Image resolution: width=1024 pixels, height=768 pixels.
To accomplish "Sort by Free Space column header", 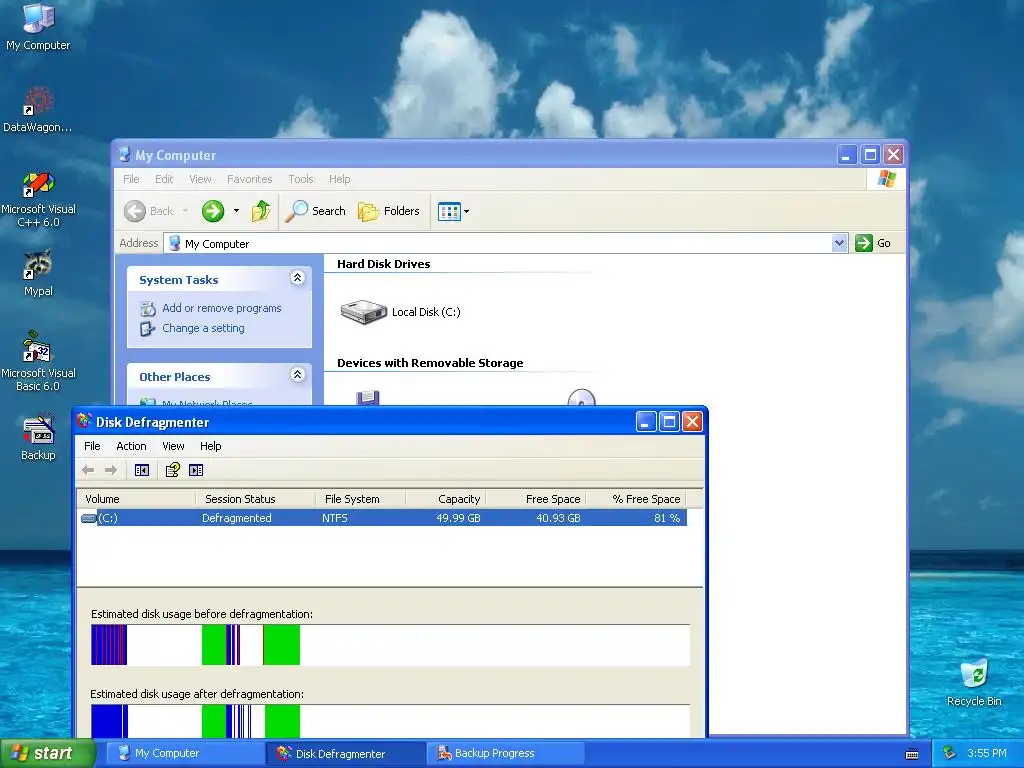I will tap(536, 499).
